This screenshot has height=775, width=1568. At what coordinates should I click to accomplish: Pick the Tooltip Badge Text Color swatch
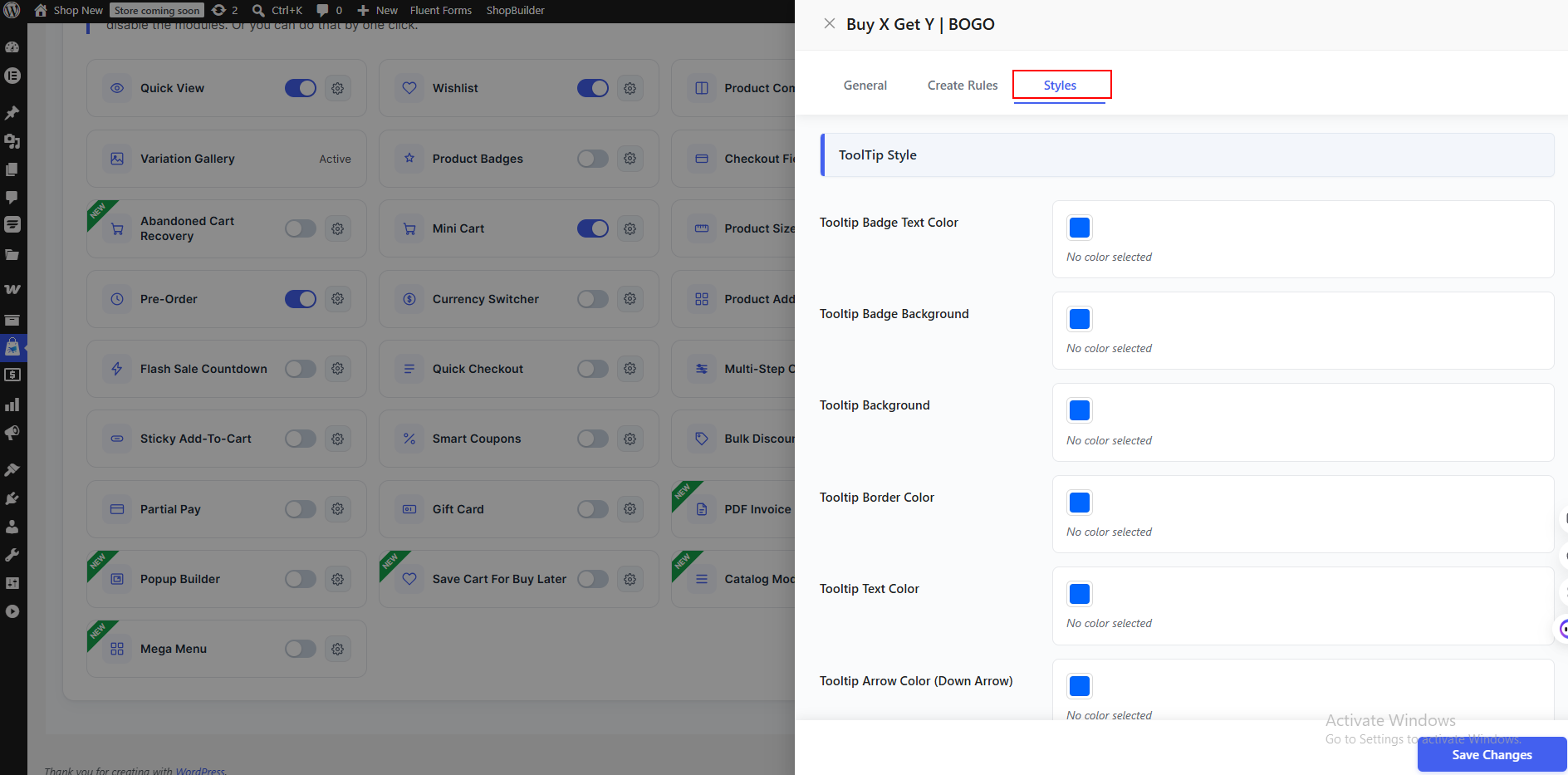[x=1080, y=228]
